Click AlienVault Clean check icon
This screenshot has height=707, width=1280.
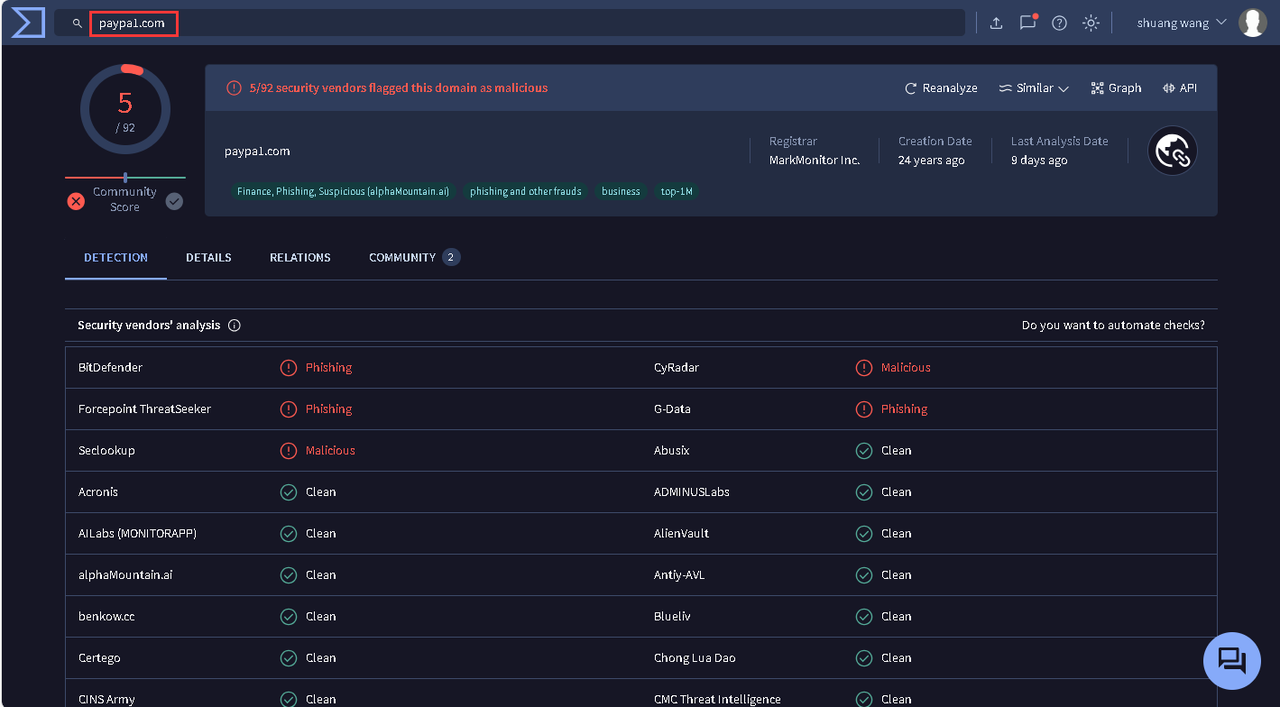[x=864, y=533]
